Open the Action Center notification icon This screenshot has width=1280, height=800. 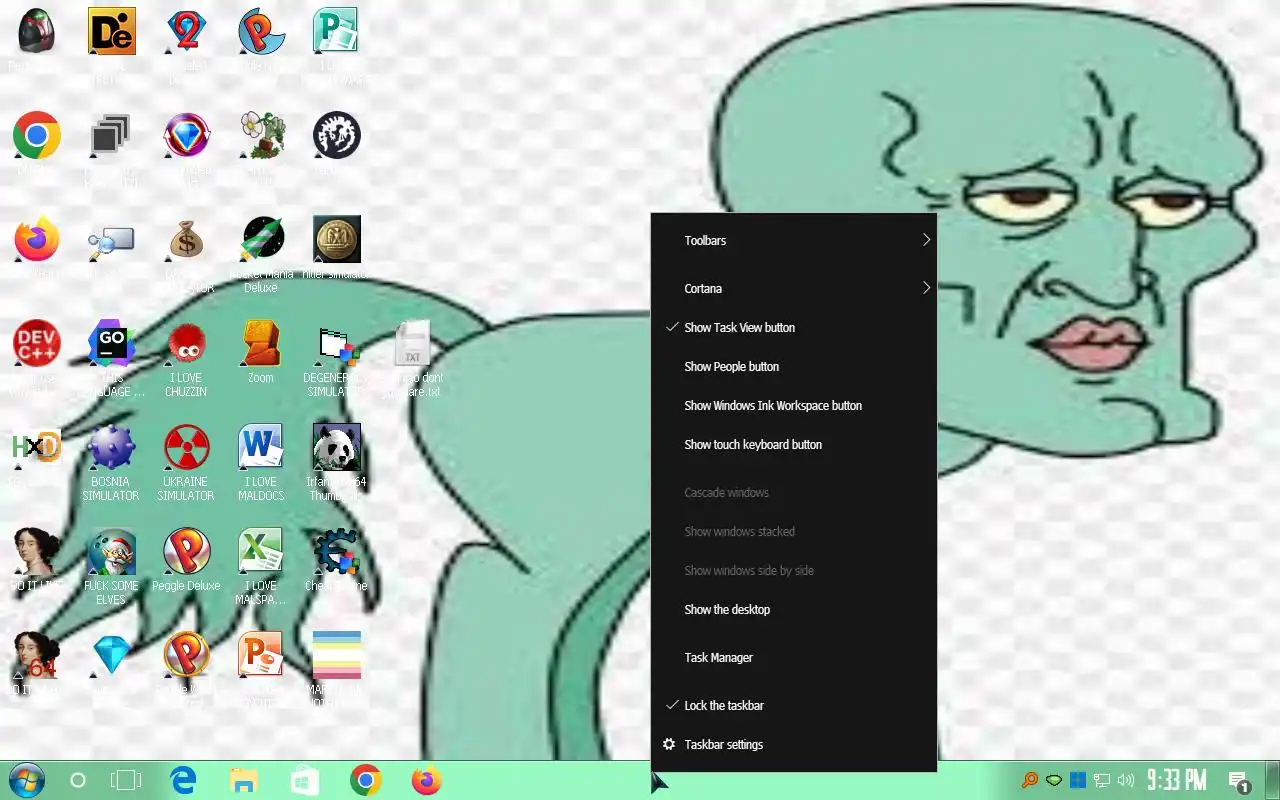coord(1239,781)
